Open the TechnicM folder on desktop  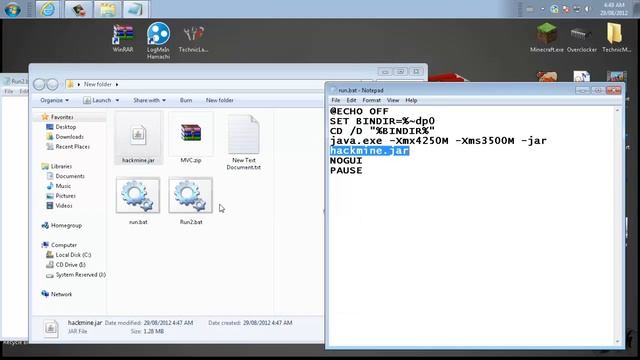[x=616, y=38]
